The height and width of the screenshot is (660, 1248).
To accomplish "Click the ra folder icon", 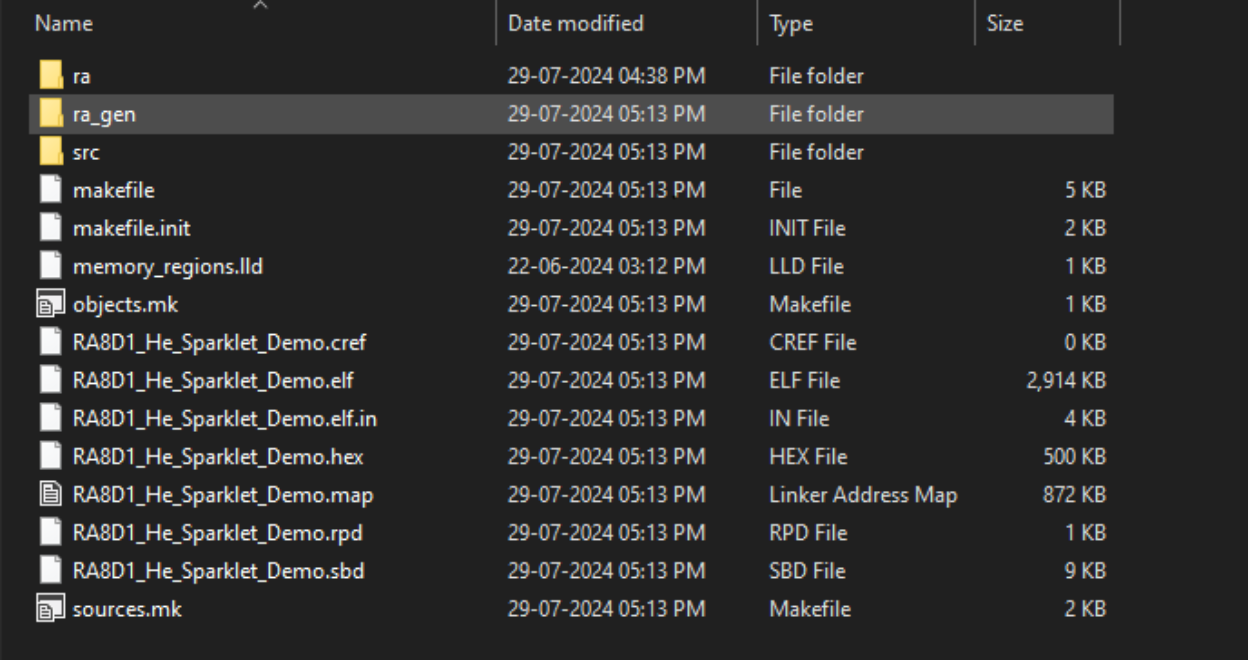I will click(51, 76).
